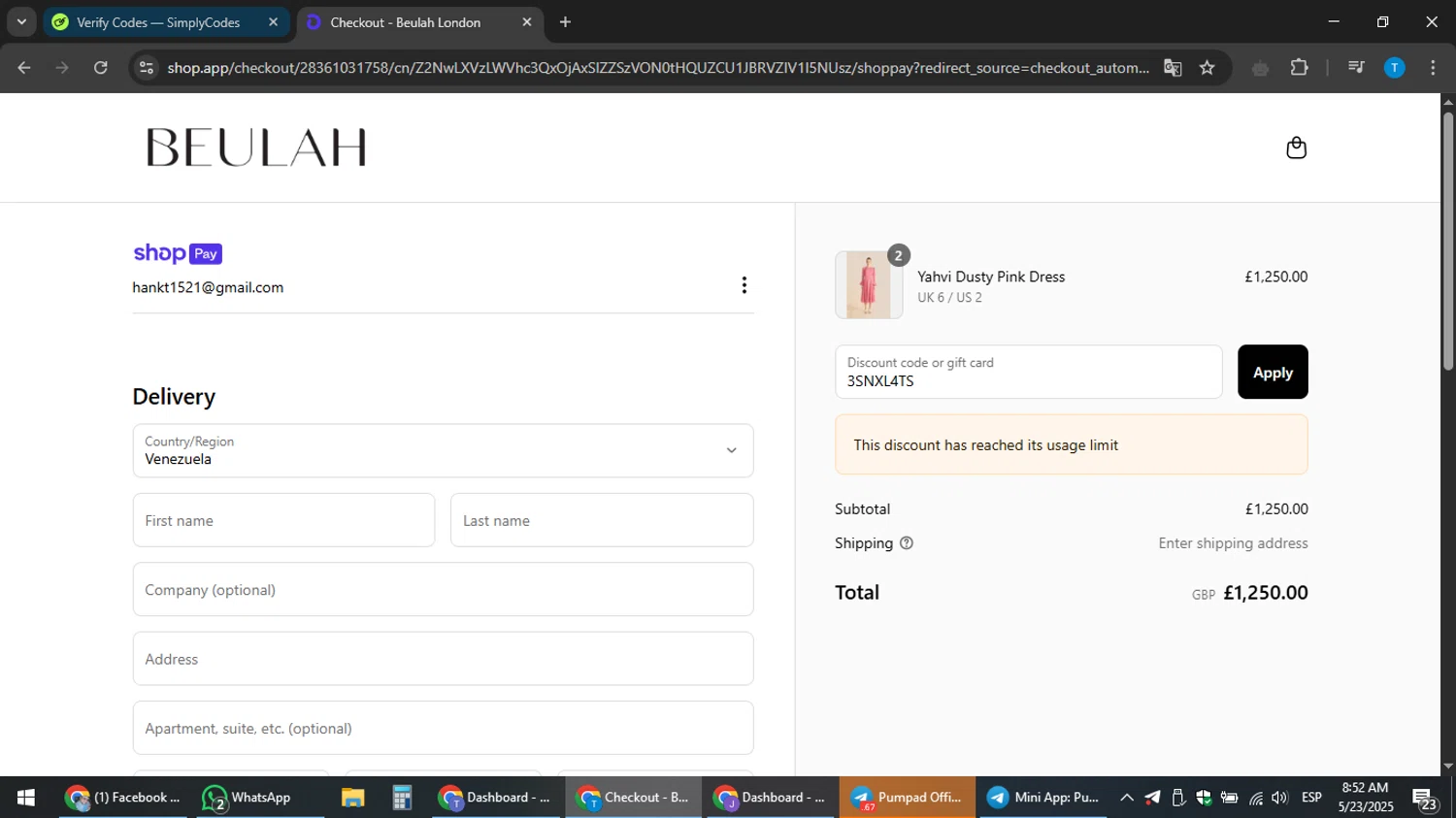Screen dimensions: 1456x818
Task: Click the UK 6 / US 2 size text
Action: point(949,298)
